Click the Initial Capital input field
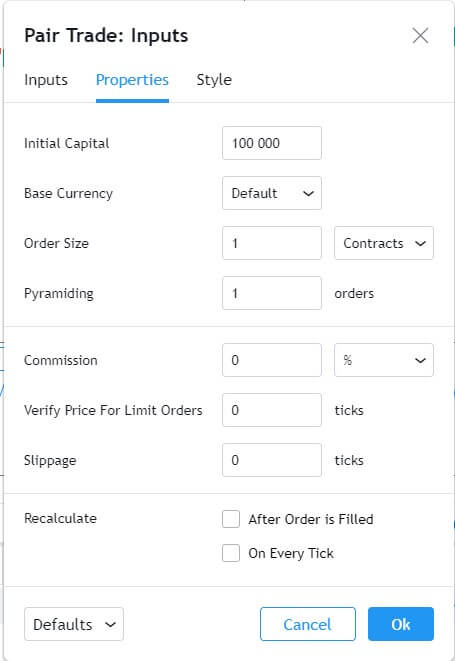The width and height of the screenshot is (455, 661). point(272,143)
